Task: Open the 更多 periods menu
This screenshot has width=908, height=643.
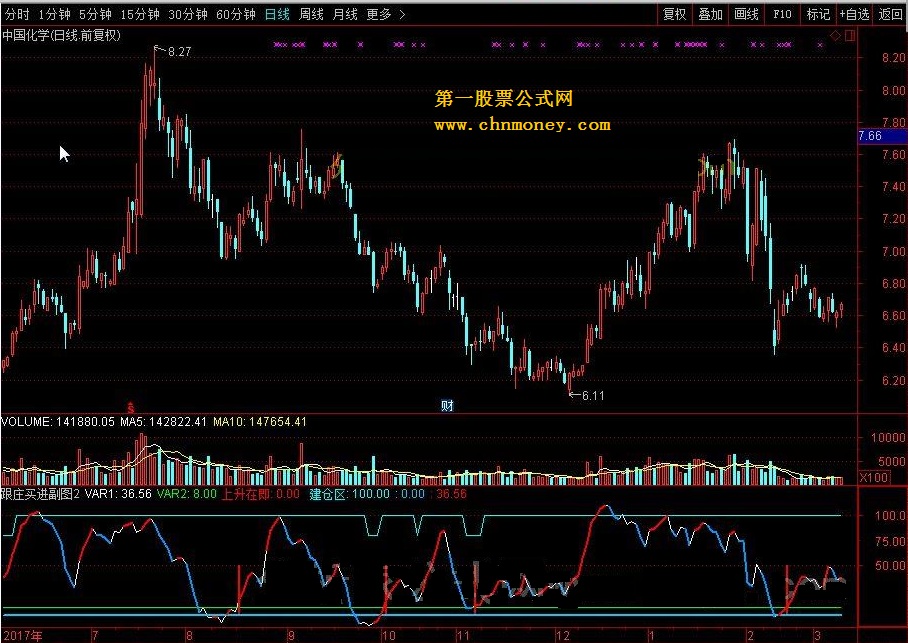Action: pos(379,14)
